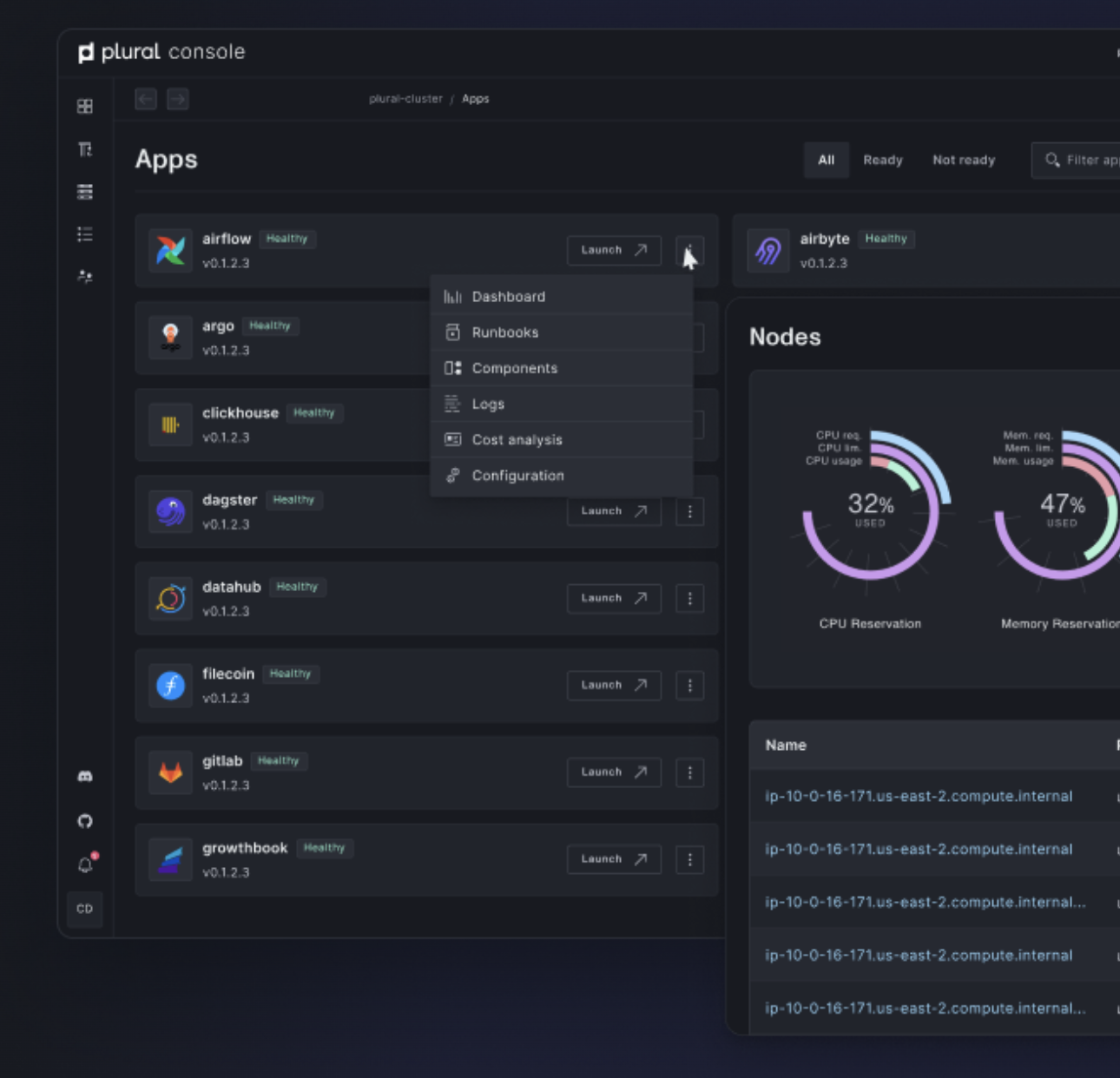The image size is (1120, 1078).
Task: Open the nodes/servers icon in the sidebar
Action: pos(84,192)
